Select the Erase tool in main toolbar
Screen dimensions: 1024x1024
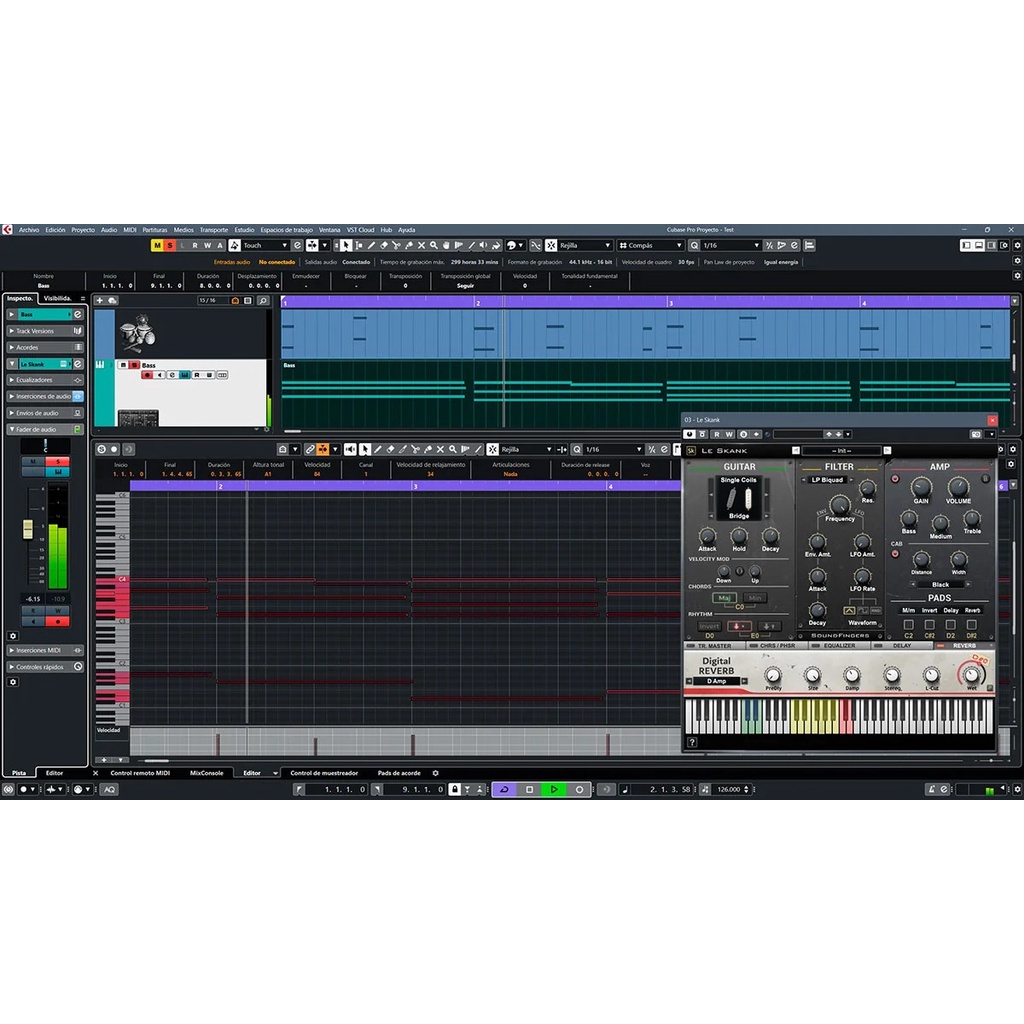384,246
